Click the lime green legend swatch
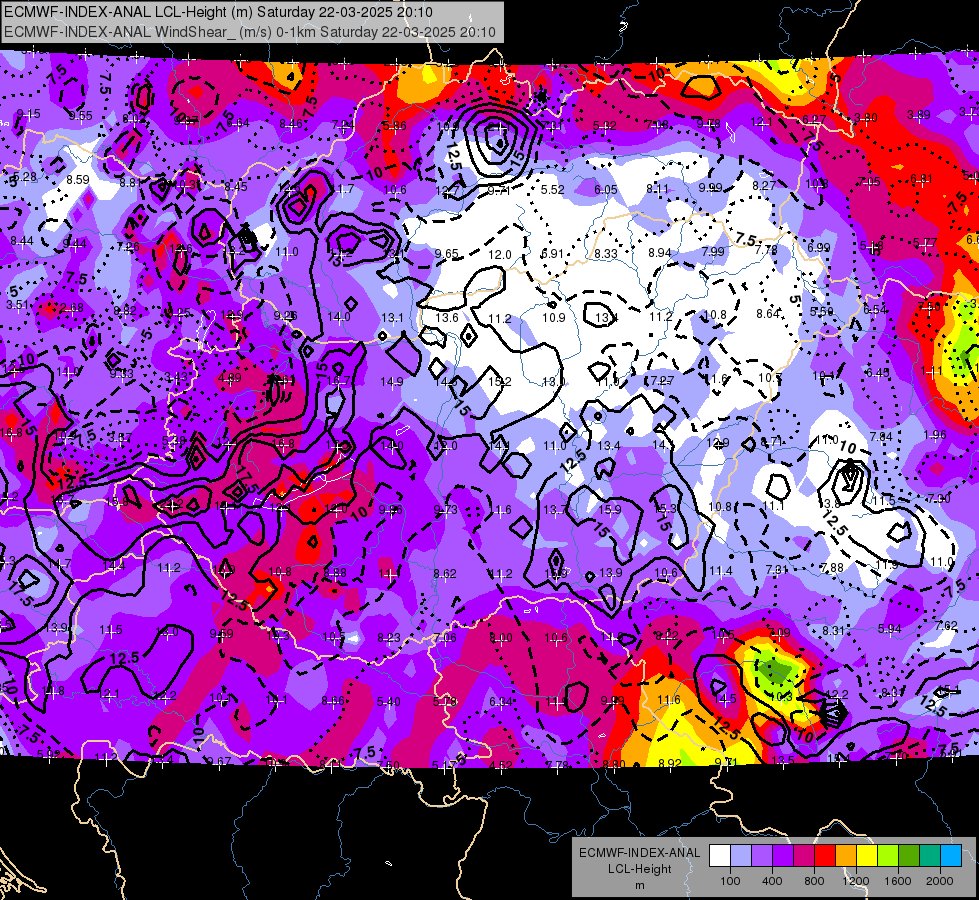The image size is (979, 900). [888, 856]
